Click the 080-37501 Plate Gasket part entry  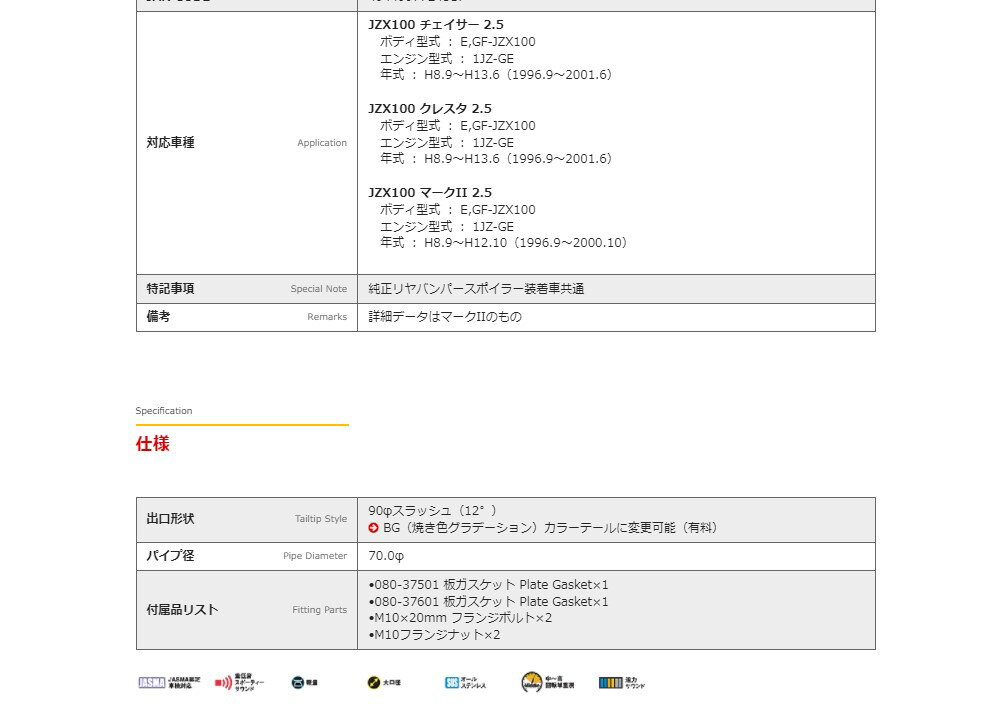click(488, 585)
